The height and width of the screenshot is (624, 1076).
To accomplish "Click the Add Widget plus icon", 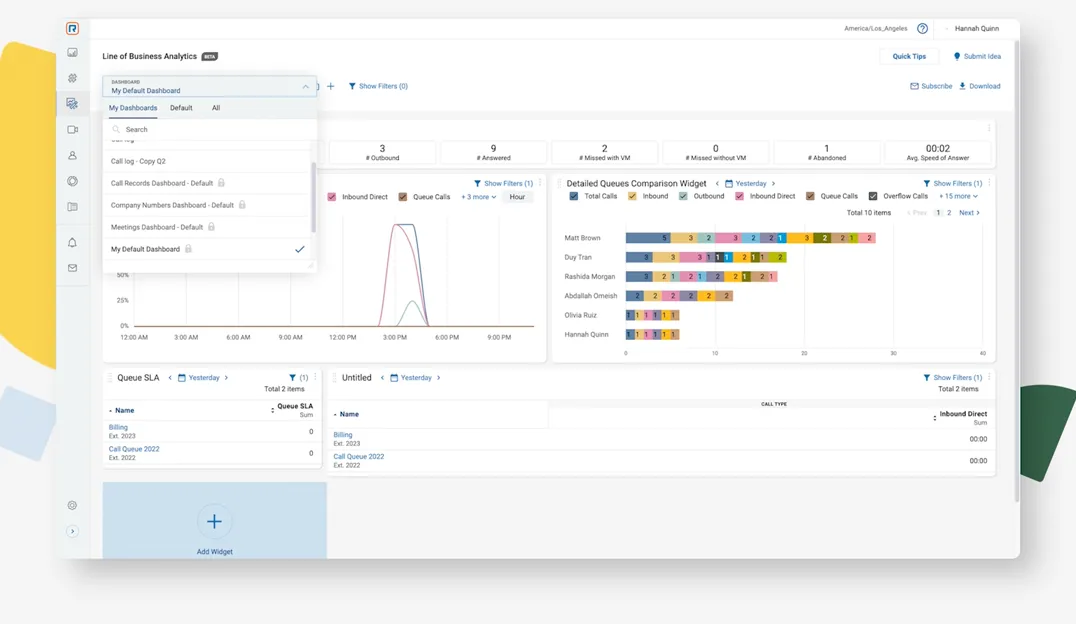I will coord(214,521).
